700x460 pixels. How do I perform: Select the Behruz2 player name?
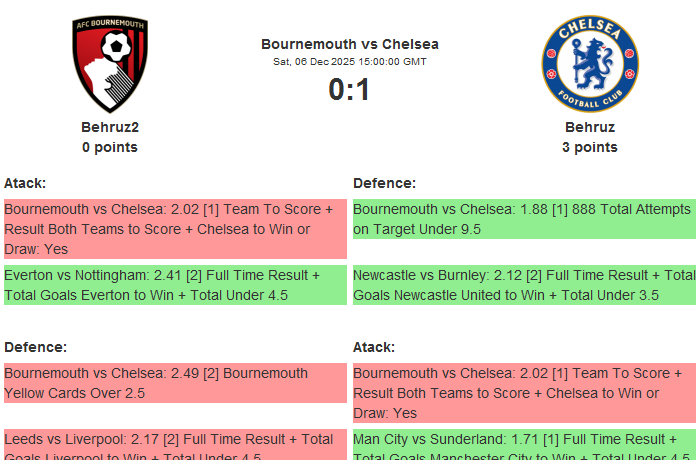click(x=110, y=127)
